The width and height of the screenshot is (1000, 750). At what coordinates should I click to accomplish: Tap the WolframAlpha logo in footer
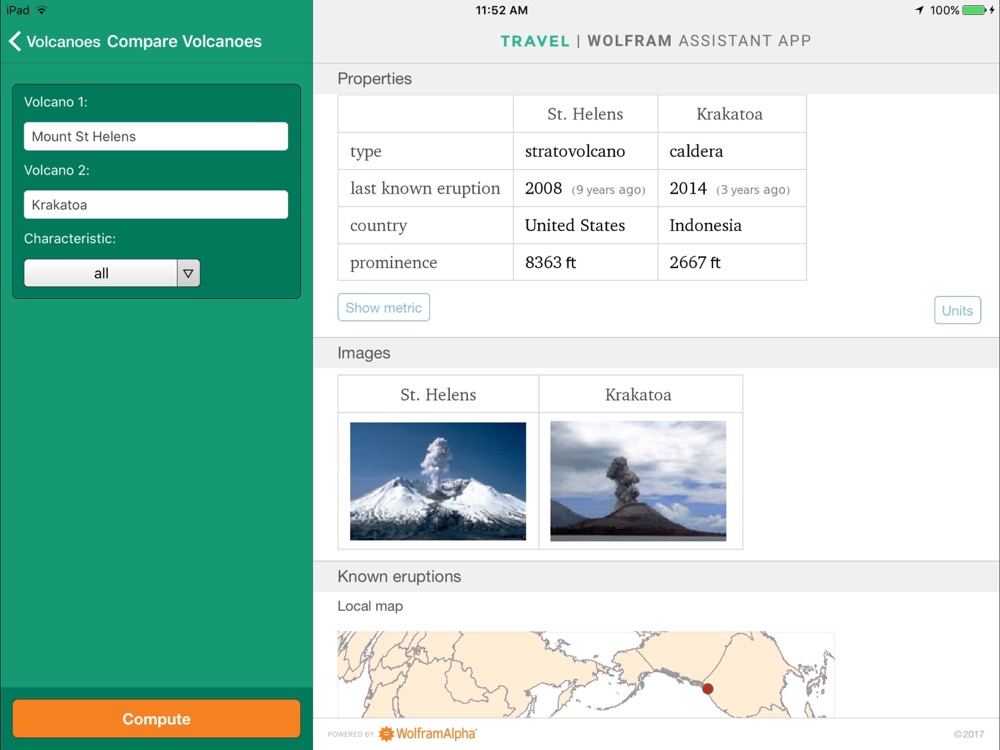(x=428, y=733)
